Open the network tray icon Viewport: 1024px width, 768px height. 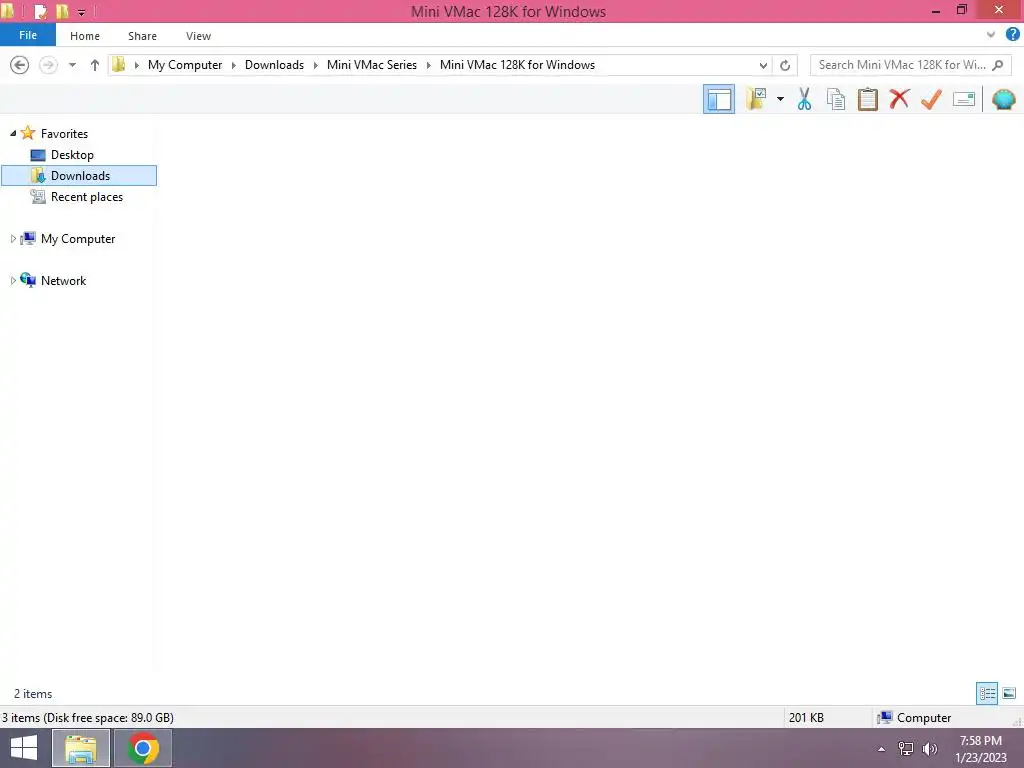[906, 749]
